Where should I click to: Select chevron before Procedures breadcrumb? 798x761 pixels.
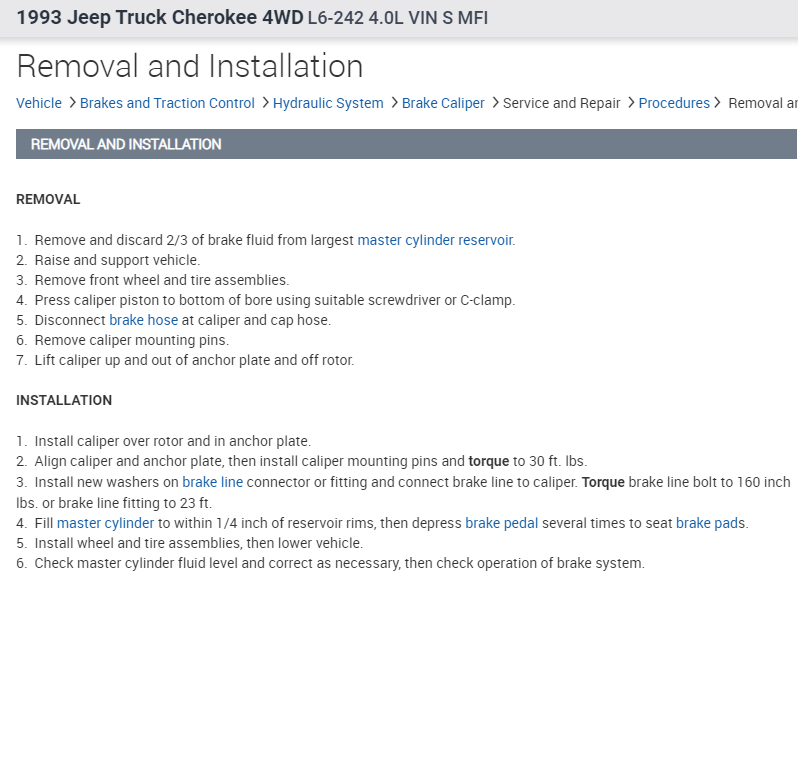pos(631,103)
